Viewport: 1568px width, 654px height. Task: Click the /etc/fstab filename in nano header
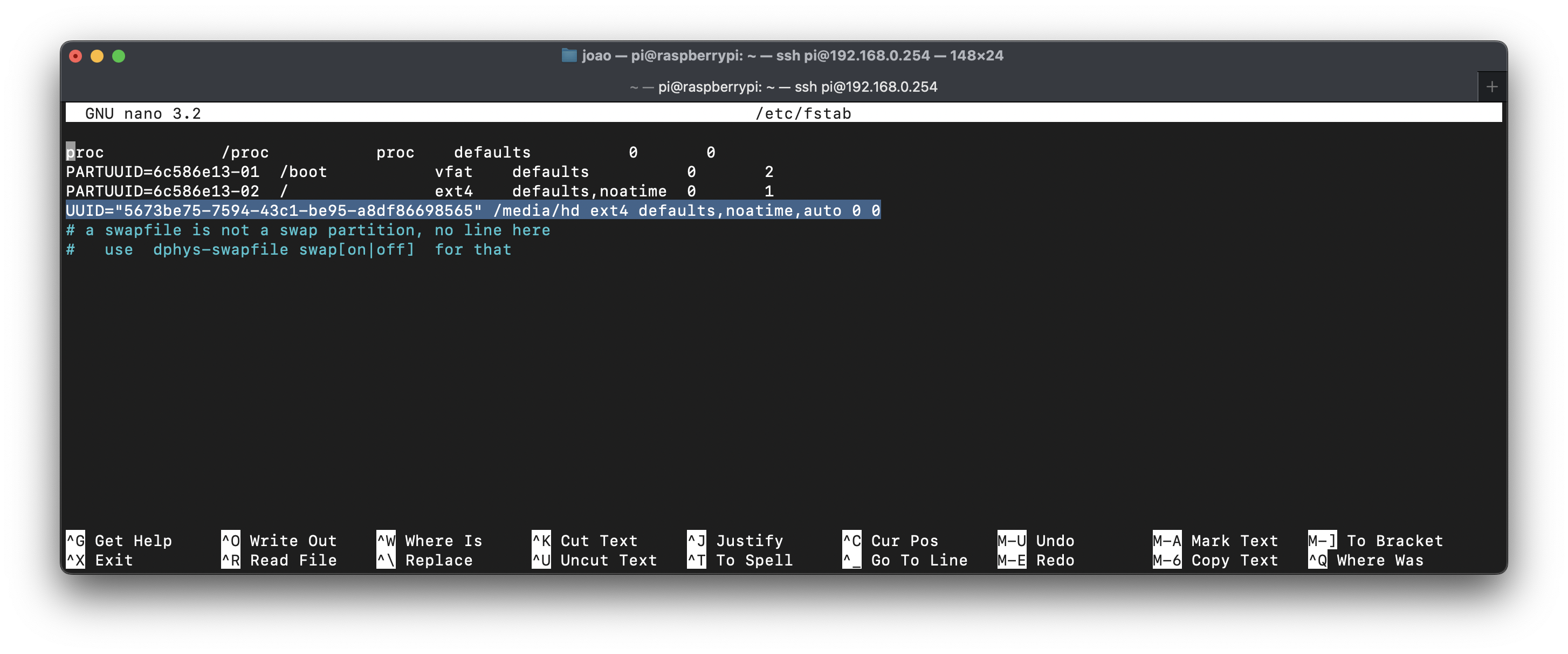(802, 113)
